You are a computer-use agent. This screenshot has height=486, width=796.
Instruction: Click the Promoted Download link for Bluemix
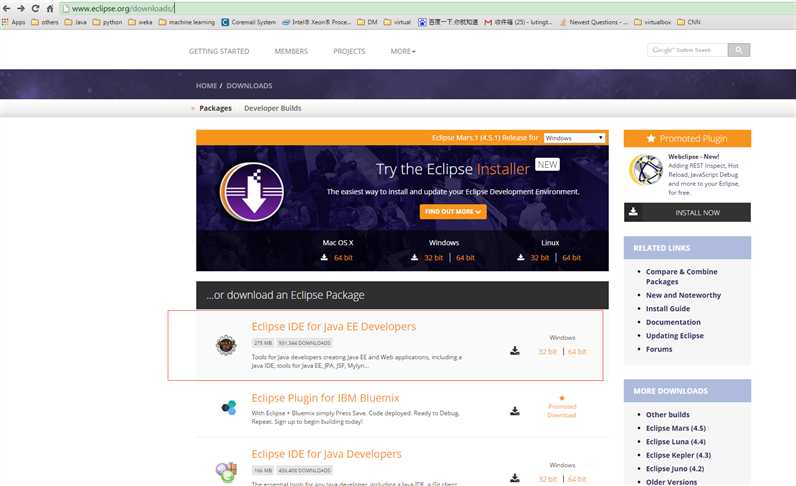tap(562, 410)
